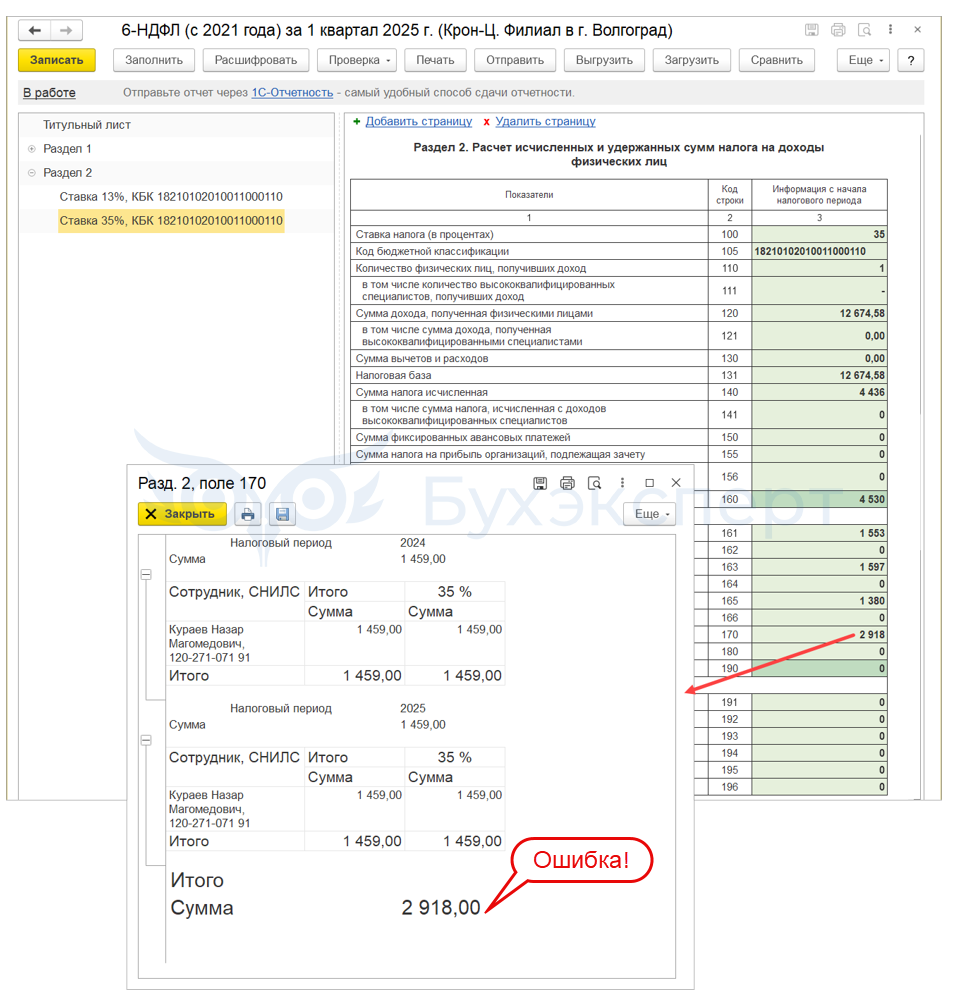Viewport: 977px width, 995px height.
Task: Maximize the field 170 dialog window
Action: (650, 484)
